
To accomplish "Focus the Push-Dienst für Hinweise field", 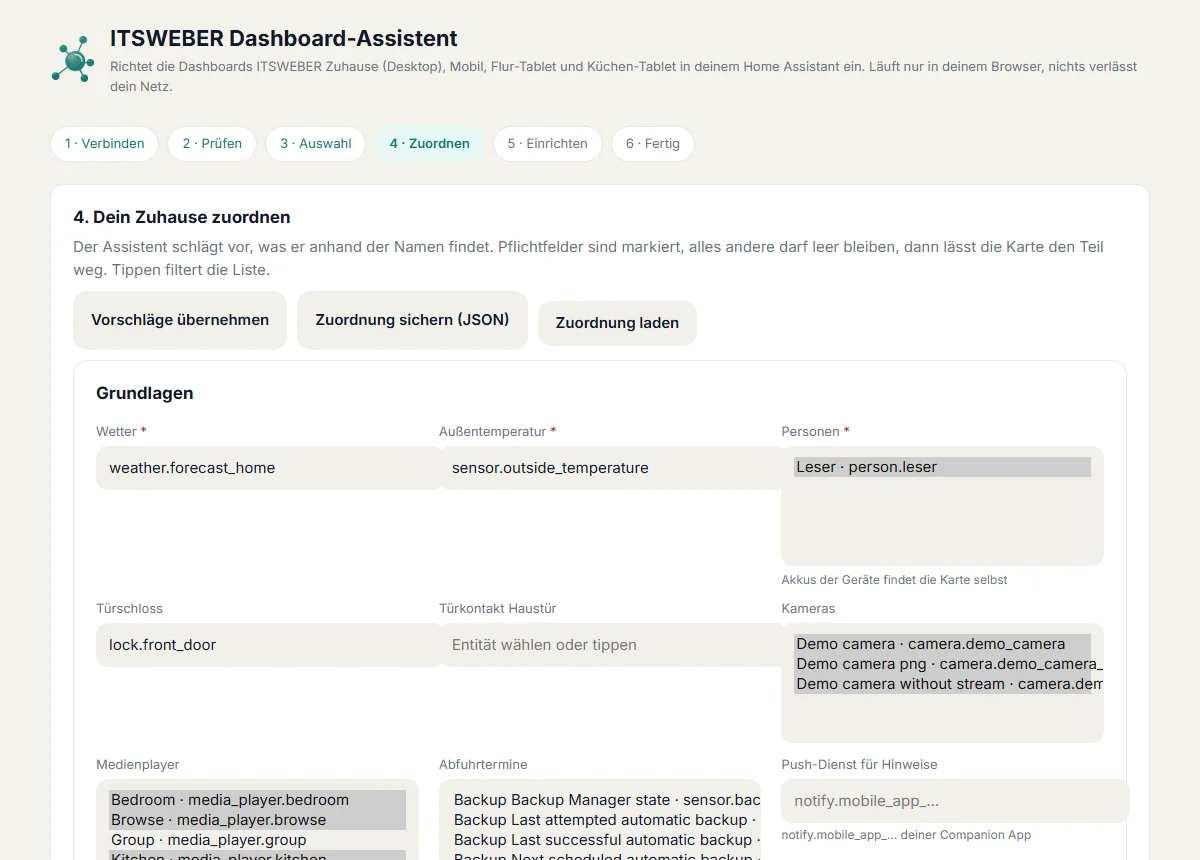I will (x=955, y=800).
